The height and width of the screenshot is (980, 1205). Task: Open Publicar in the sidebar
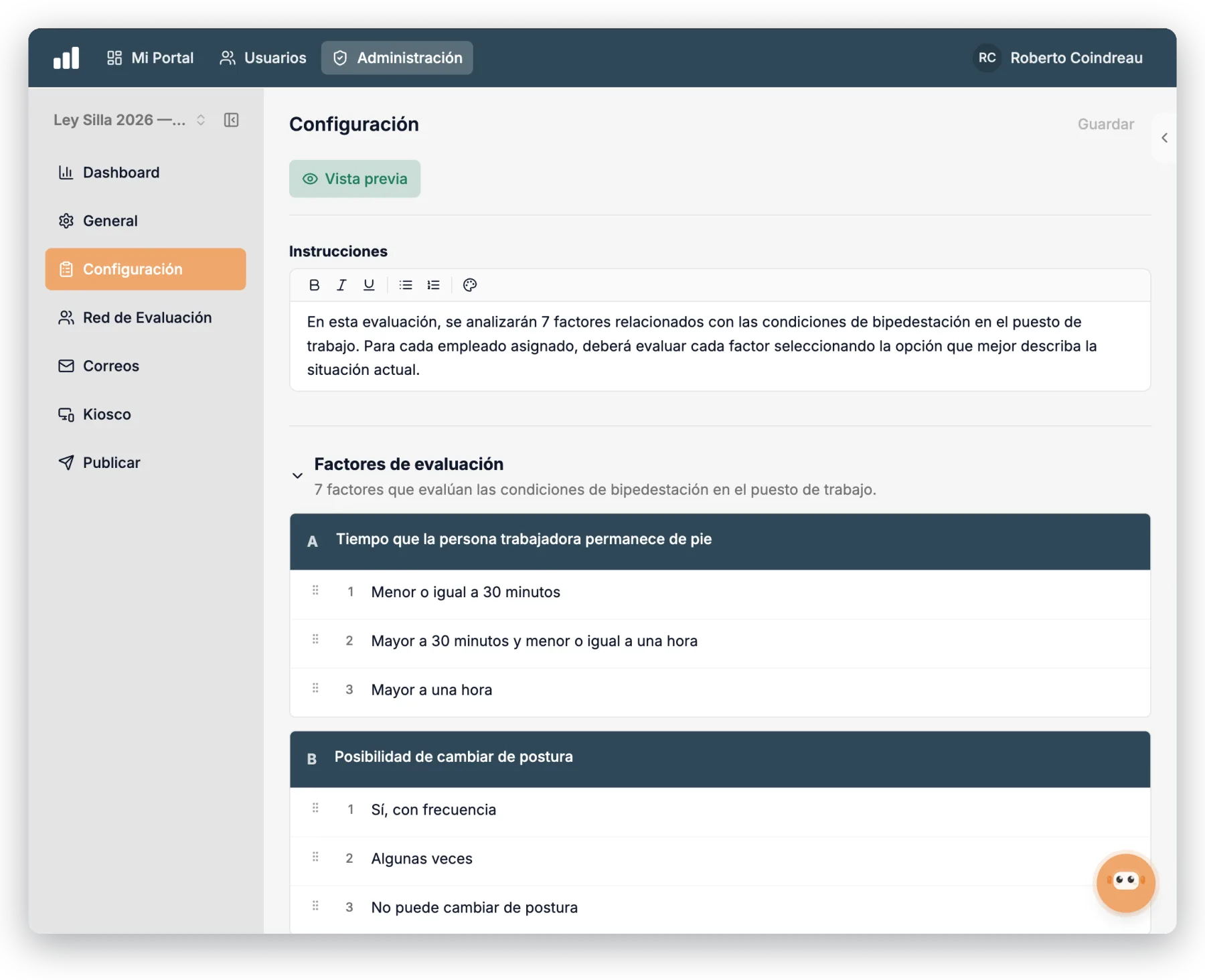pyautogui.click(x=146, y=463)
